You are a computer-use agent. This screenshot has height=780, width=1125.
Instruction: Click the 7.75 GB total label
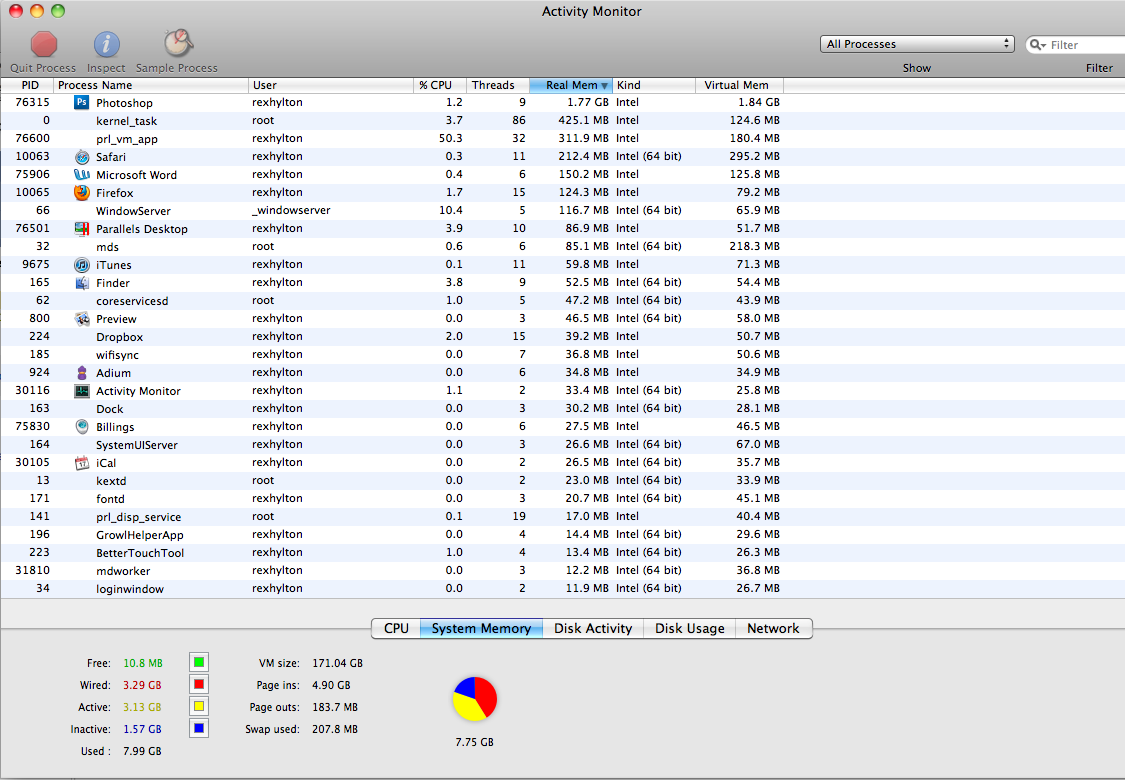click(474, 742)
